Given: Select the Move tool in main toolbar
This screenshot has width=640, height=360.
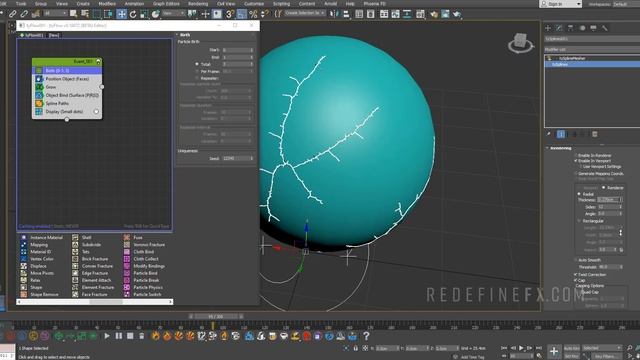Looking at the screenshot, I should pos(122,14).
